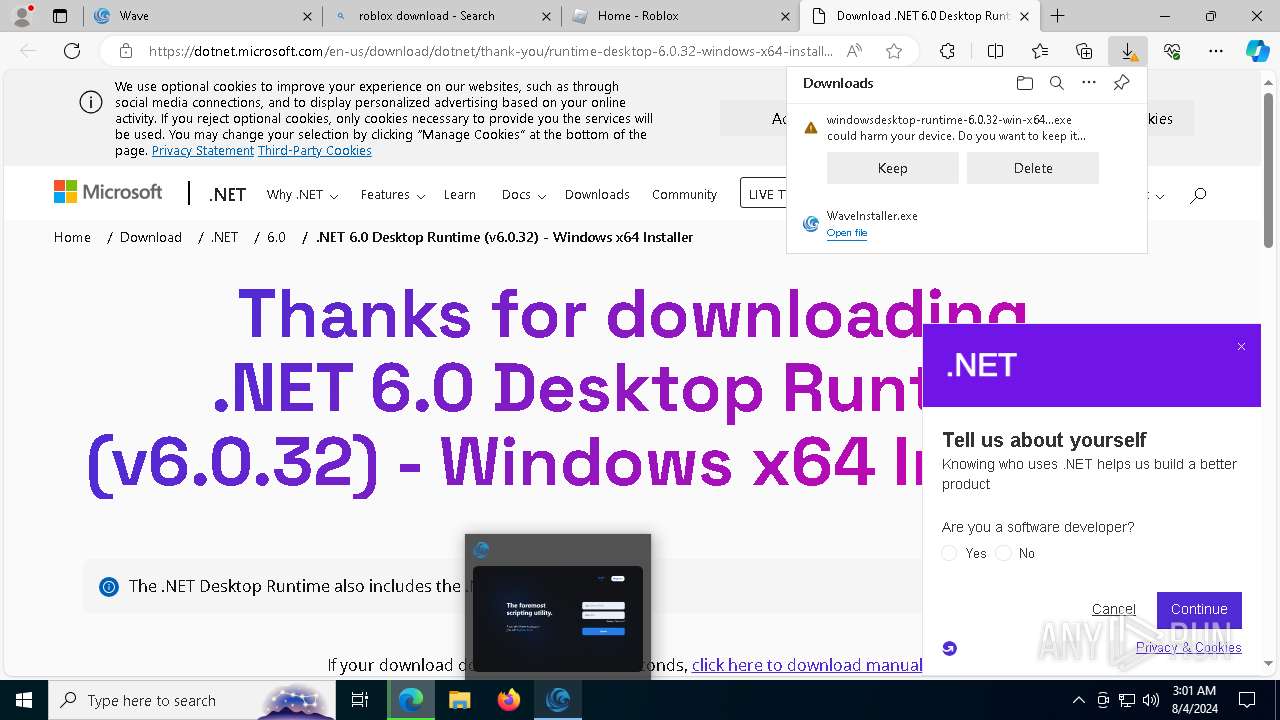This screenshot has width=1280, height=720.
Task: Open the Privacy Statement link
Action: click(203, 150)
